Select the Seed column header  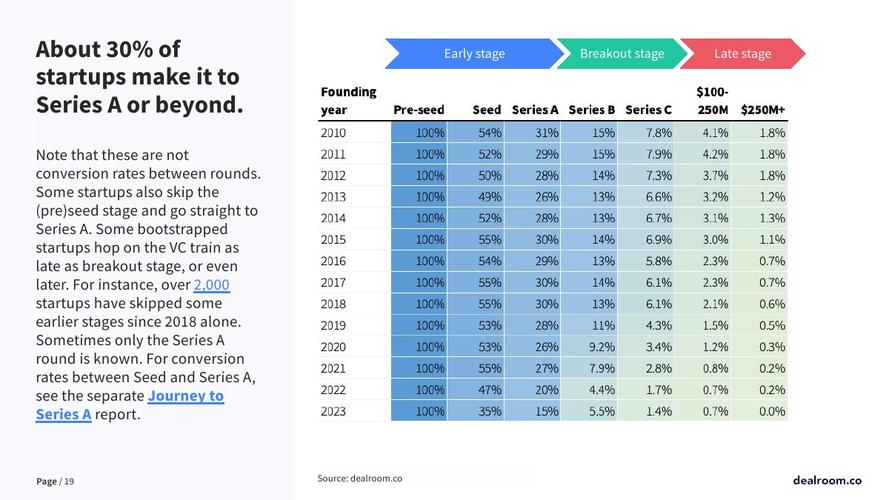click(486, 110)
